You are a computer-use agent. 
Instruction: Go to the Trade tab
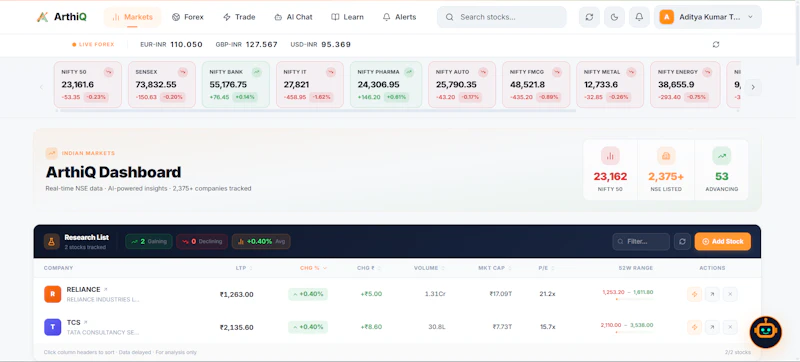click(x=239, y=17)
